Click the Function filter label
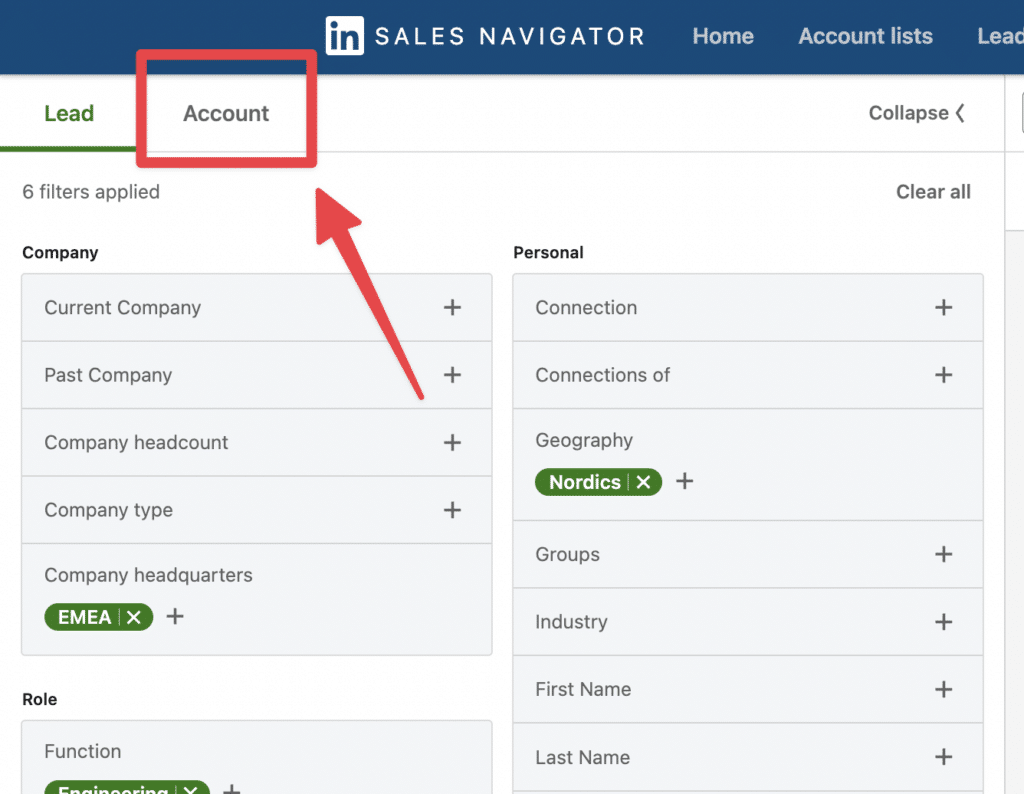The height and width of the screenshot is (794, 1024). (x=83, y=752)
